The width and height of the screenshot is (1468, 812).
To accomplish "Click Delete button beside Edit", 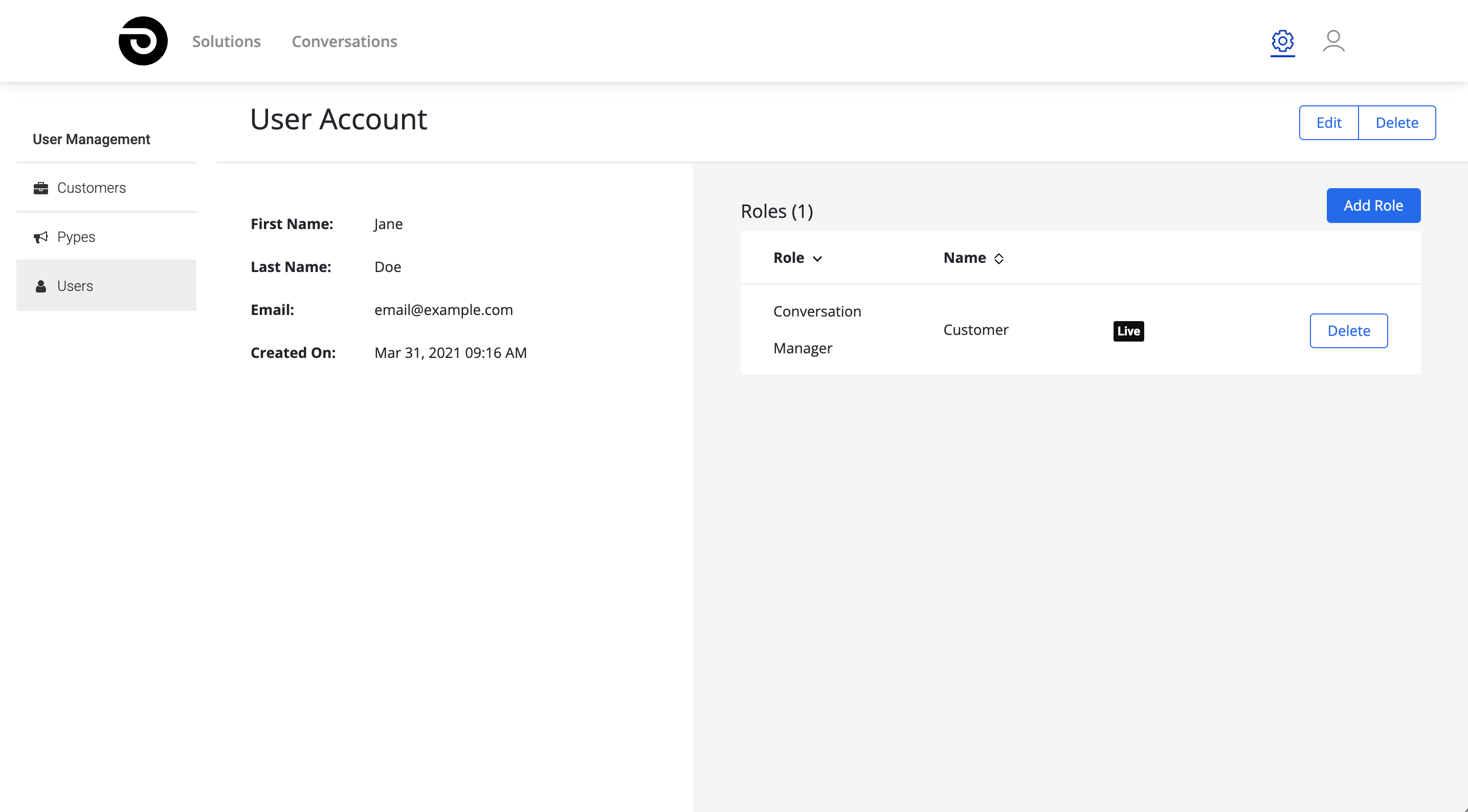I will tap(1397, 123).
